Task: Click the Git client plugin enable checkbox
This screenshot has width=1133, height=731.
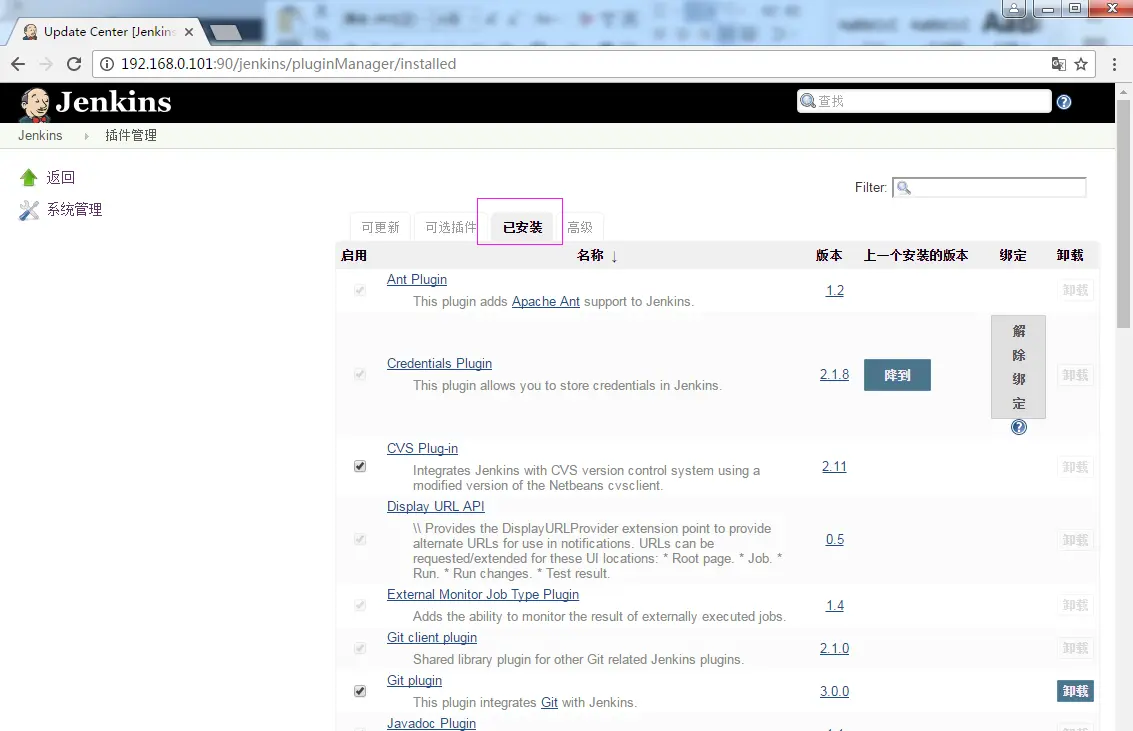Action: (360, 649)
